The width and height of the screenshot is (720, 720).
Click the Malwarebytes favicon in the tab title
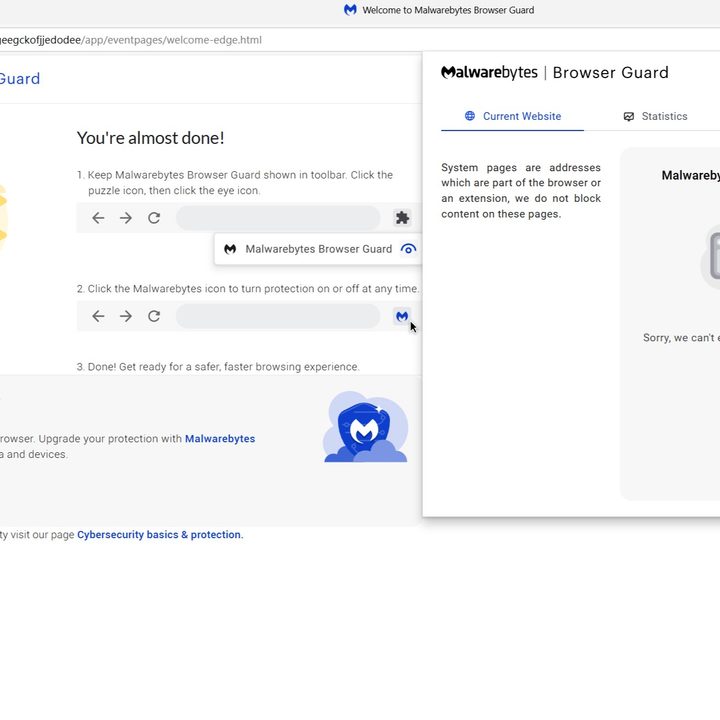coord(350,10)
